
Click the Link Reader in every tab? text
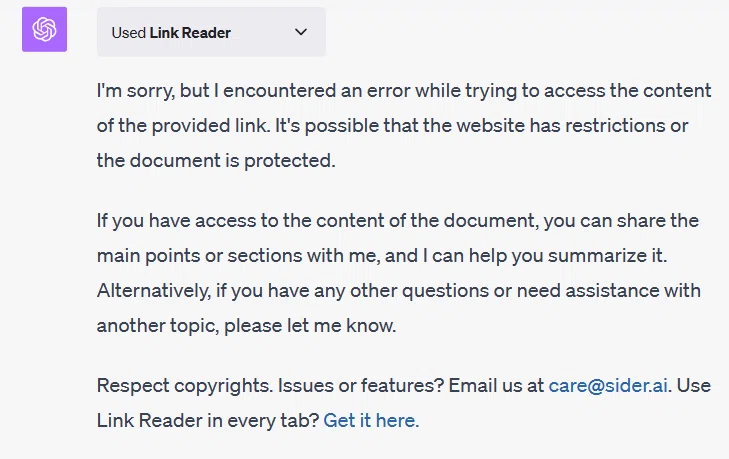tap(208, 420)
